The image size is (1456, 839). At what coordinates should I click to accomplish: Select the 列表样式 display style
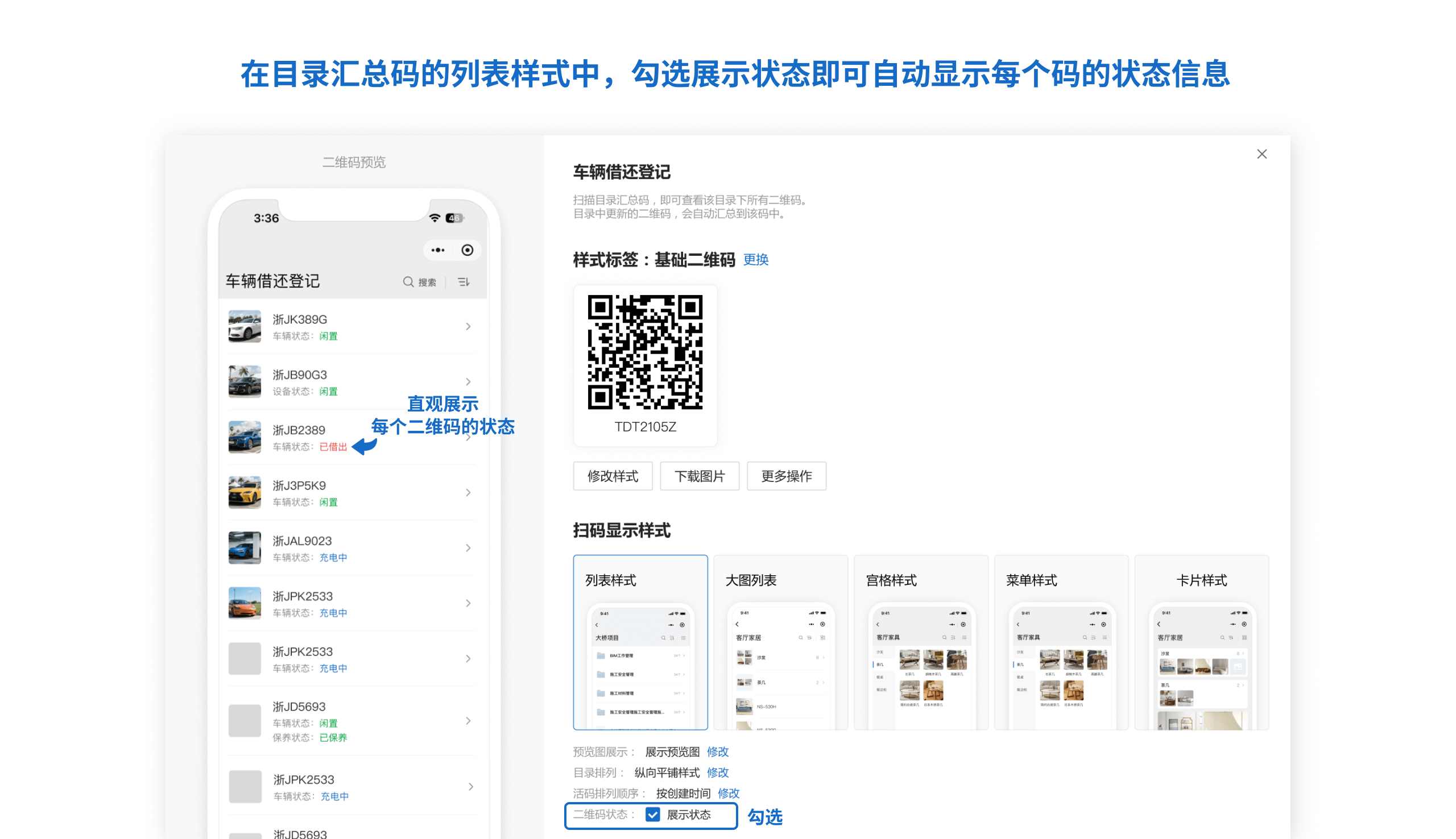(x=640, y=642)
